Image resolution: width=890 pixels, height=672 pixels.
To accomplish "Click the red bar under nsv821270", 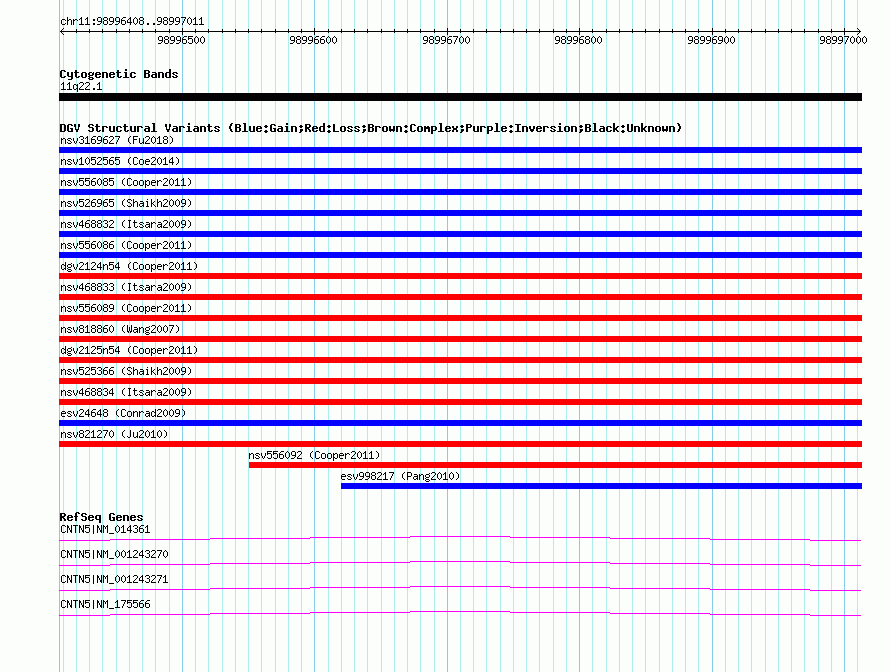I will pyautogui.click(x=460, y=444).
